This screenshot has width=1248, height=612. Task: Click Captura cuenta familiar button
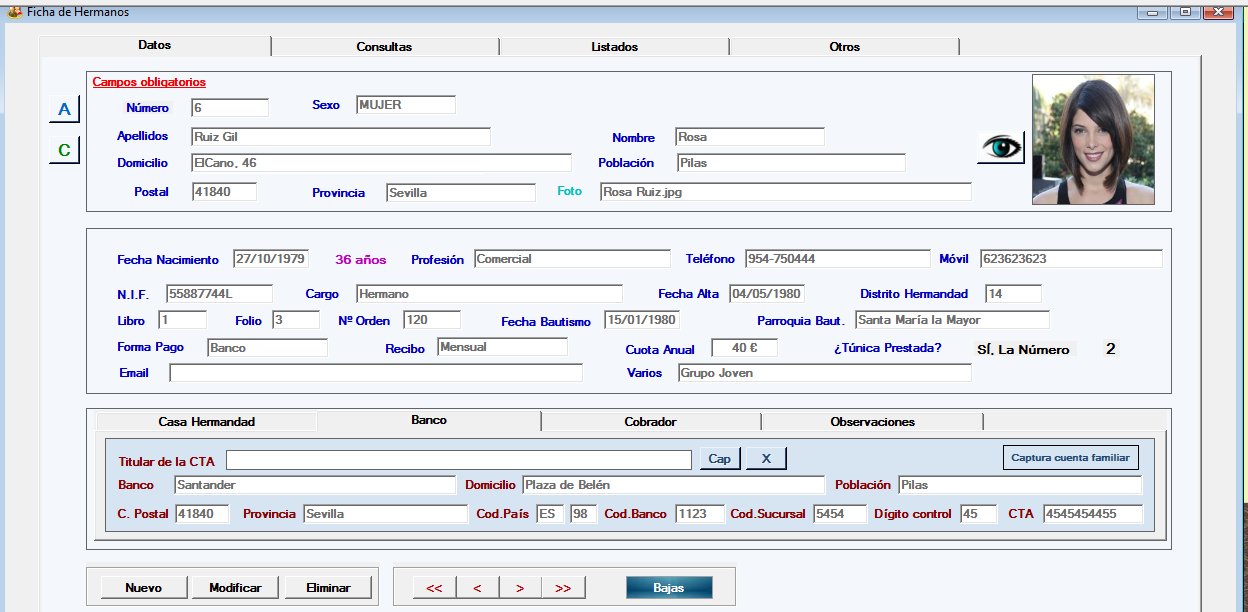(1070, 458)
